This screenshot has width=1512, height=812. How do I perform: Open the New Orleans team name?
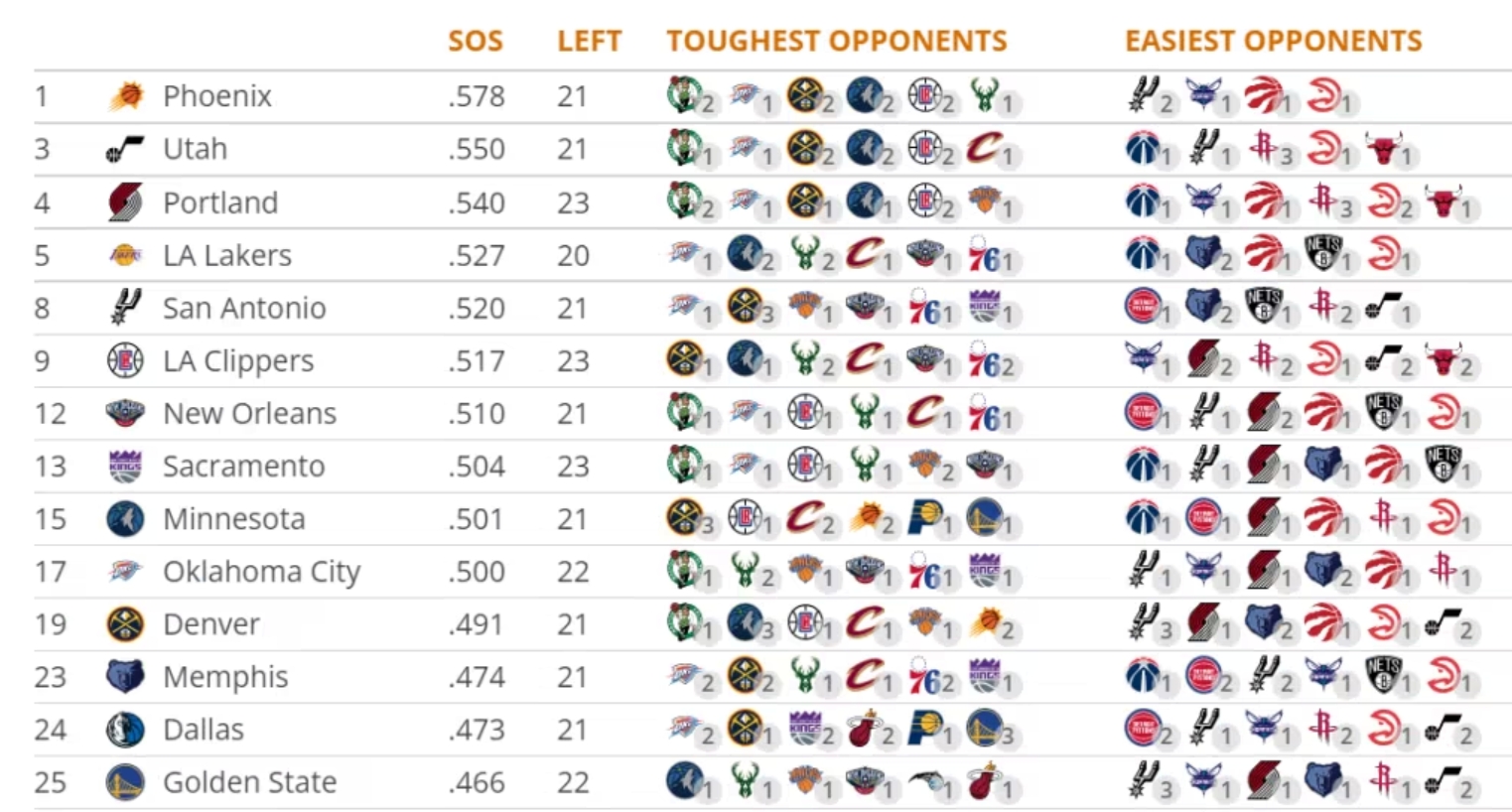(x=249, y=414)
